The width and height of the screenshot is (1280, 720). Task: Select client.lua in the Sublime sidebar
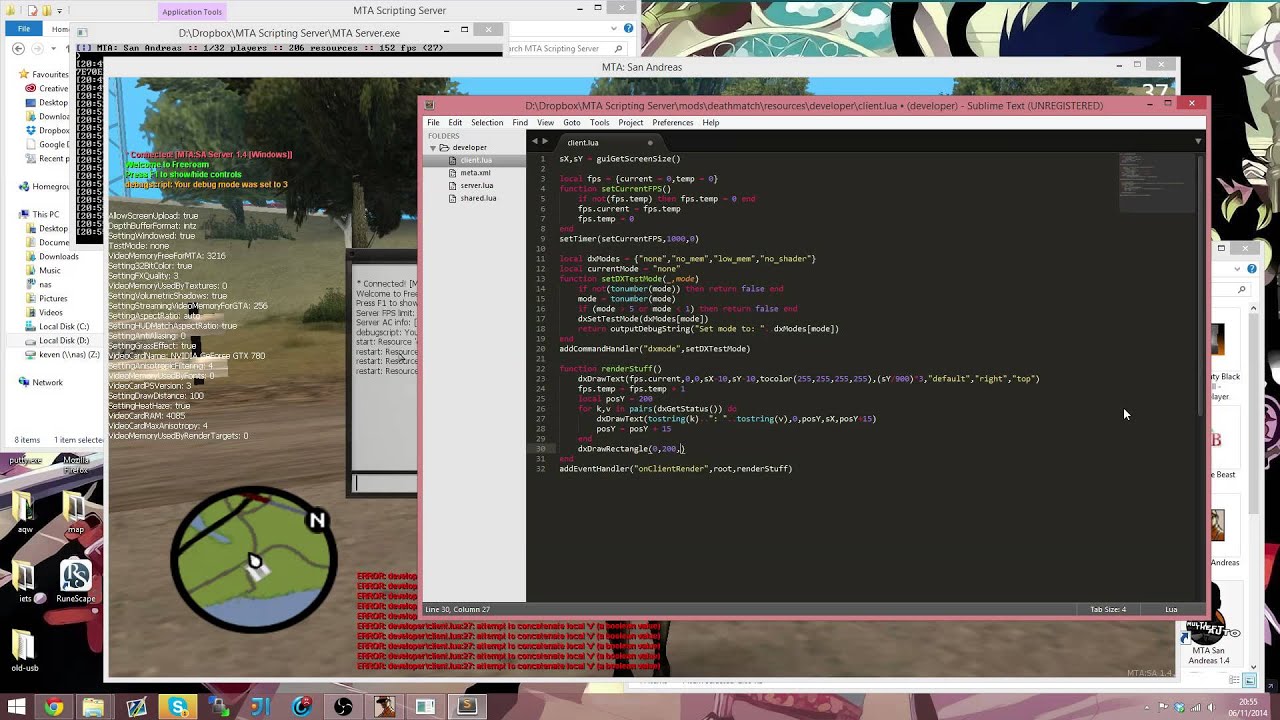pyautogui.click(x=476, y=160)
